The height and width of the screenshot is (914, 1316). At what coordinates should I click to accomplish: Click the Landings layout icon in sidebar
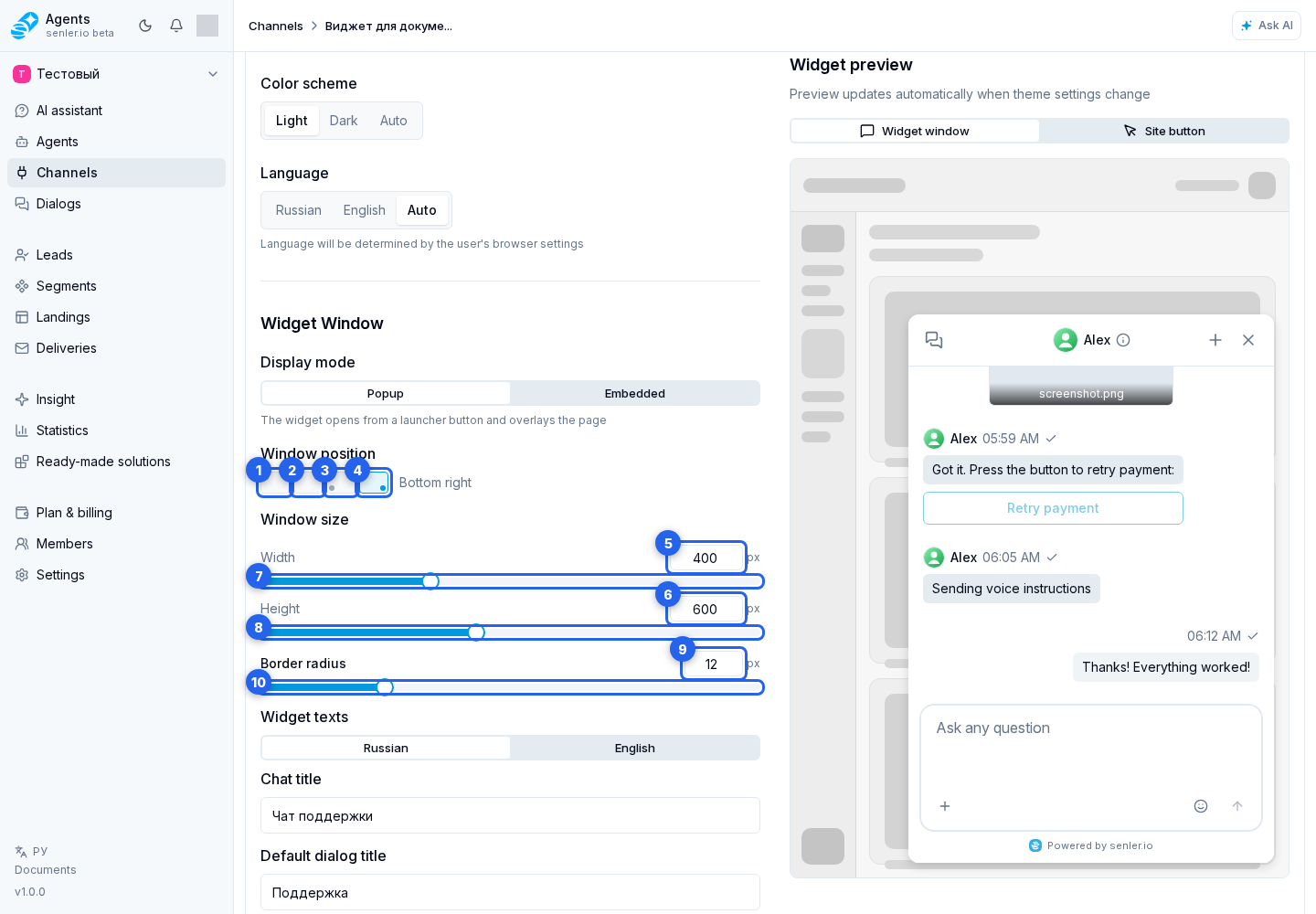pyautogui.click(x=22, y=317)
